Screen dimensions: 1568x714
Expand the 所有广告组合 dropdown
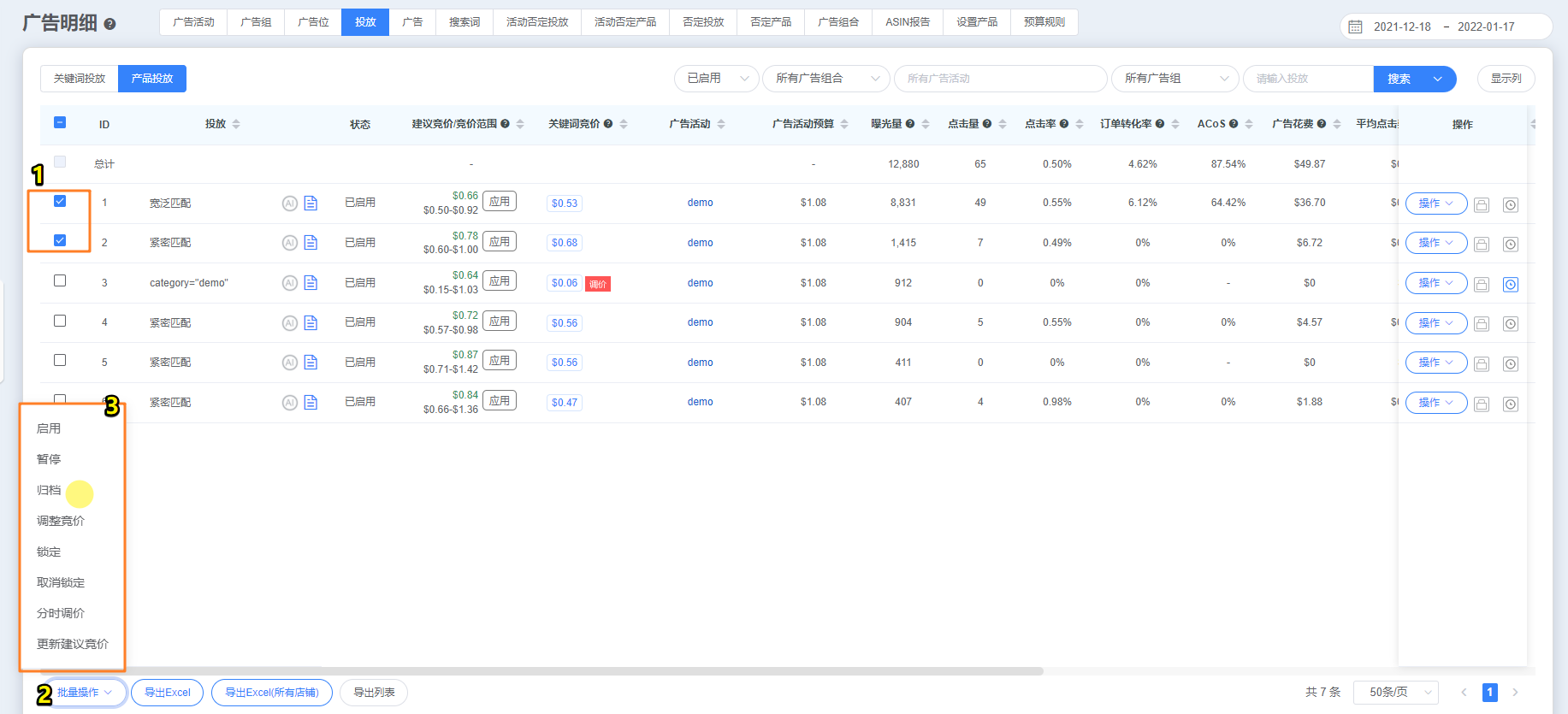[x=825, y=79]
